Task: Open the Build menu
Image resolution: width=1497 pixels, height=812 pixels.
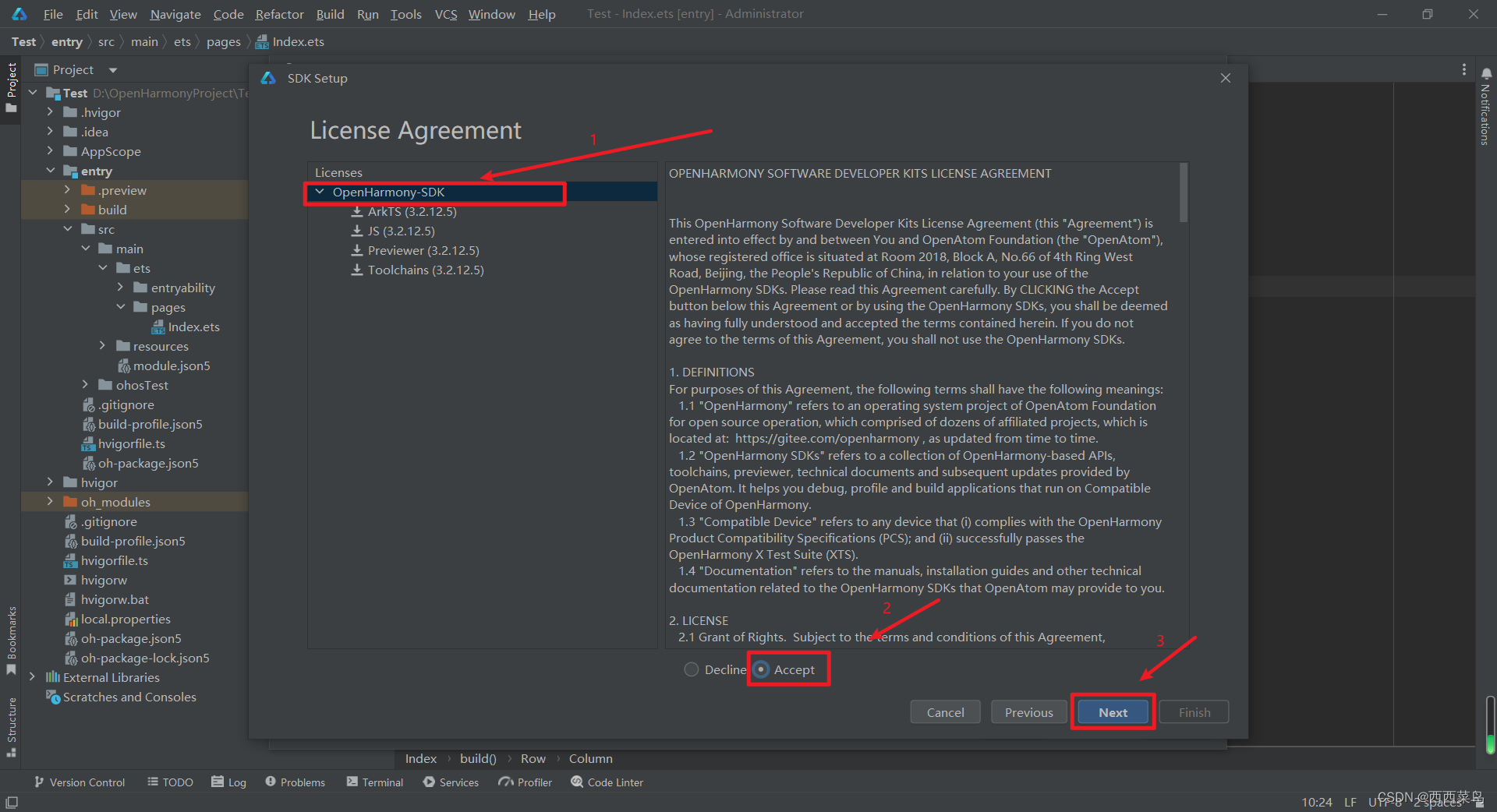Action: [330, 14]
